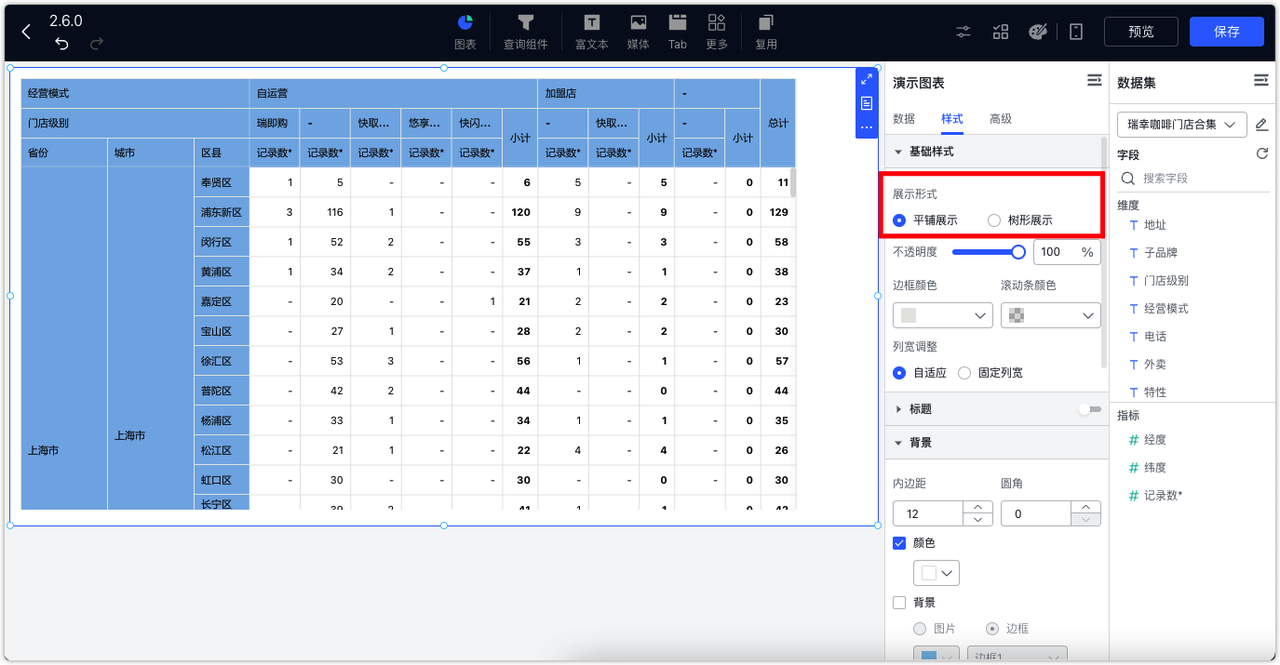Open the 边框颜色 color dropdown
Viewport: 1280px width, 665px height.
[x=942, y=315]
